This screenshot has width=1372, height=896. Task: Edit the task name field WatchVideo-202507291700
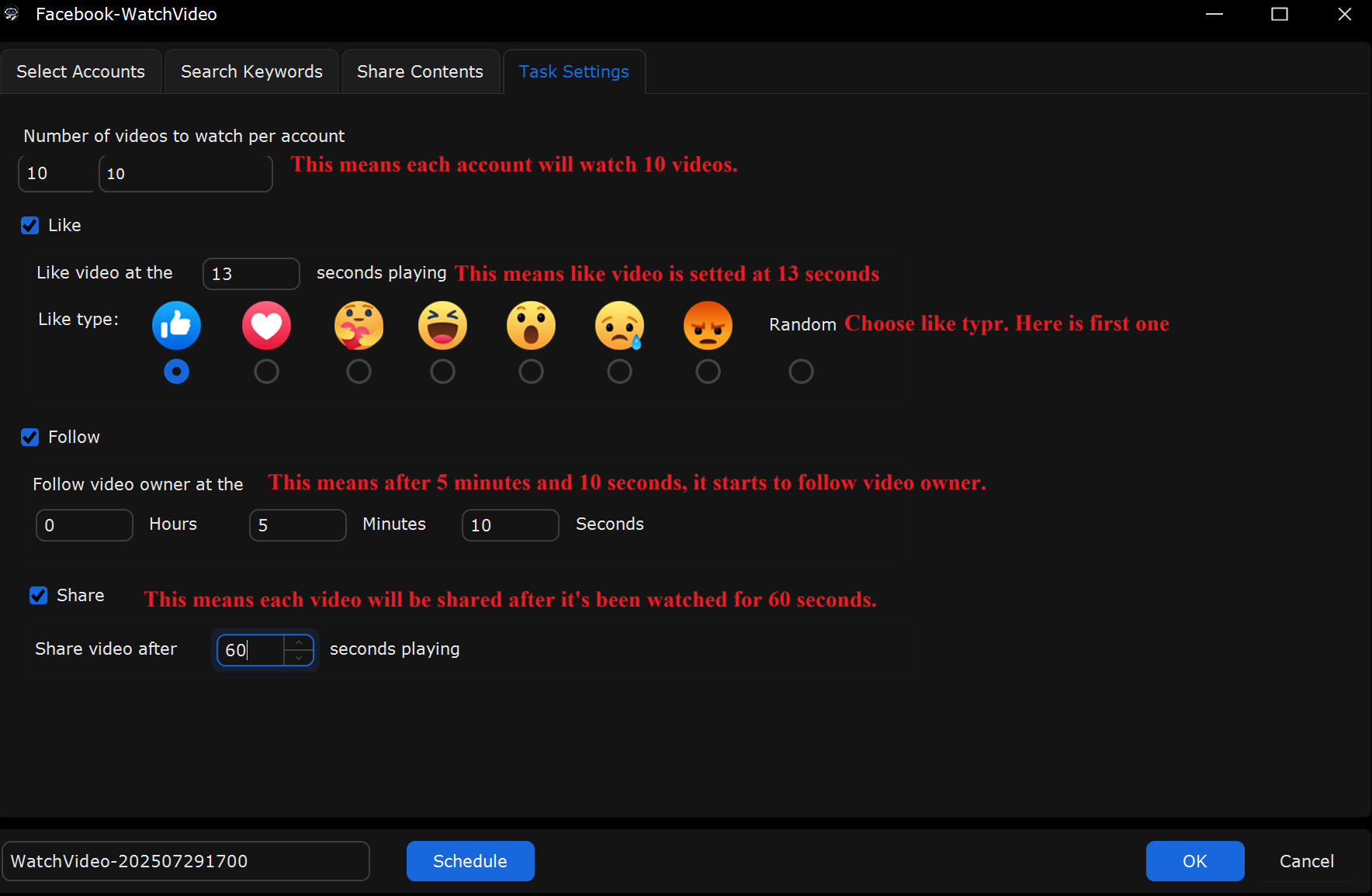pyautogui.click(x=185, y=861)
